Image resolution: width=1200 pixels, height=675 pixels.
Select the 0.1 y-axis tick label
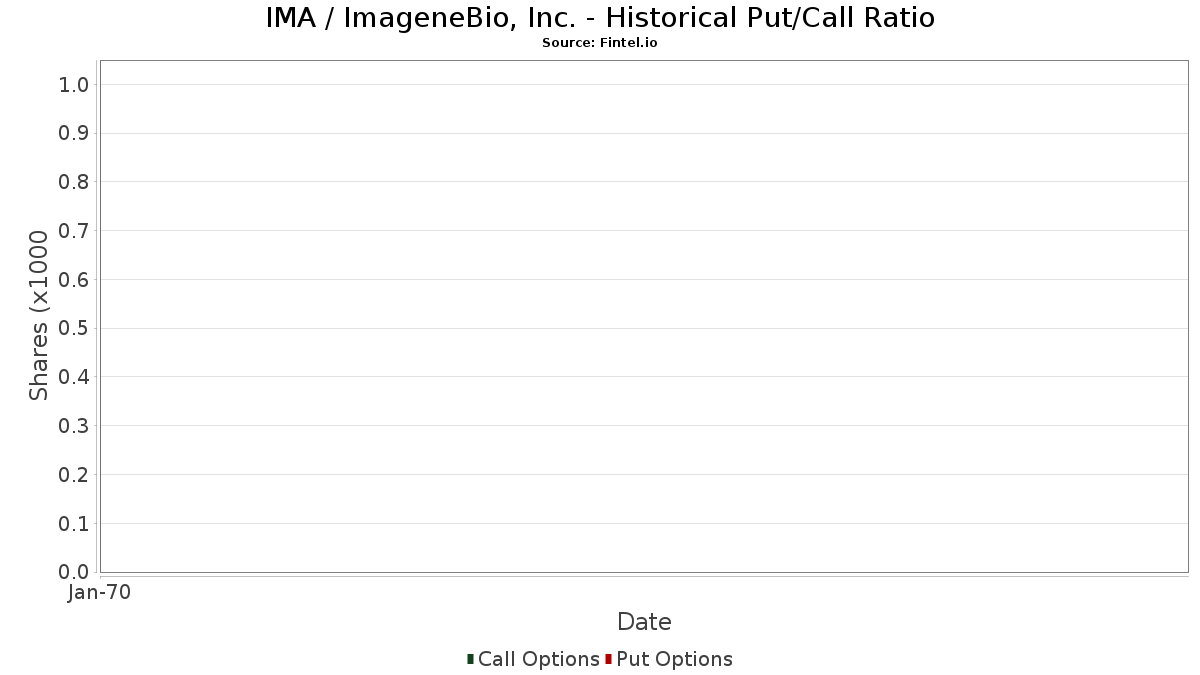pos(74,523)
